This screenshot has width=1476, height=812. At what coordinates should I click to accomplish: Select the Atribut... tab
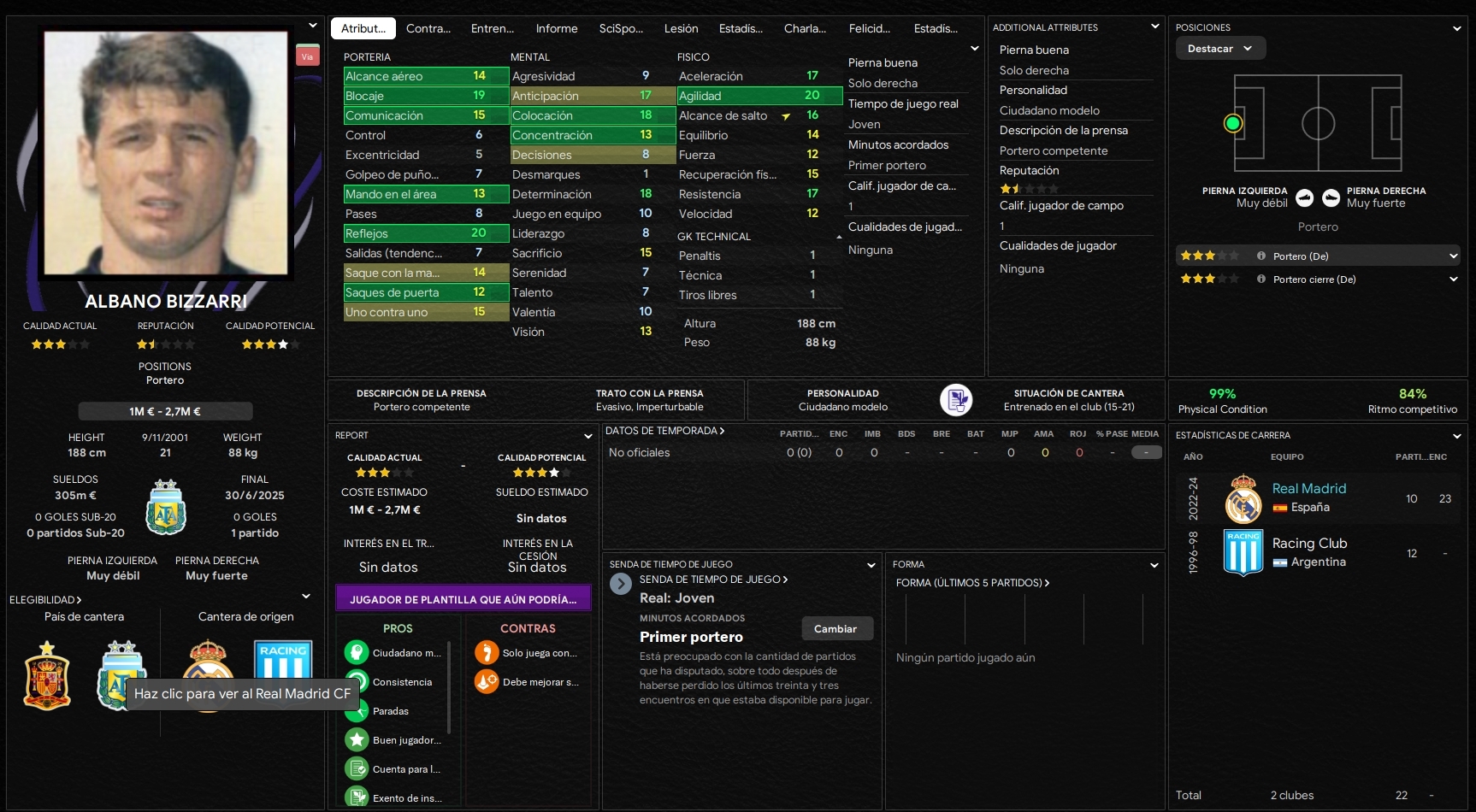tap(363, 28)
